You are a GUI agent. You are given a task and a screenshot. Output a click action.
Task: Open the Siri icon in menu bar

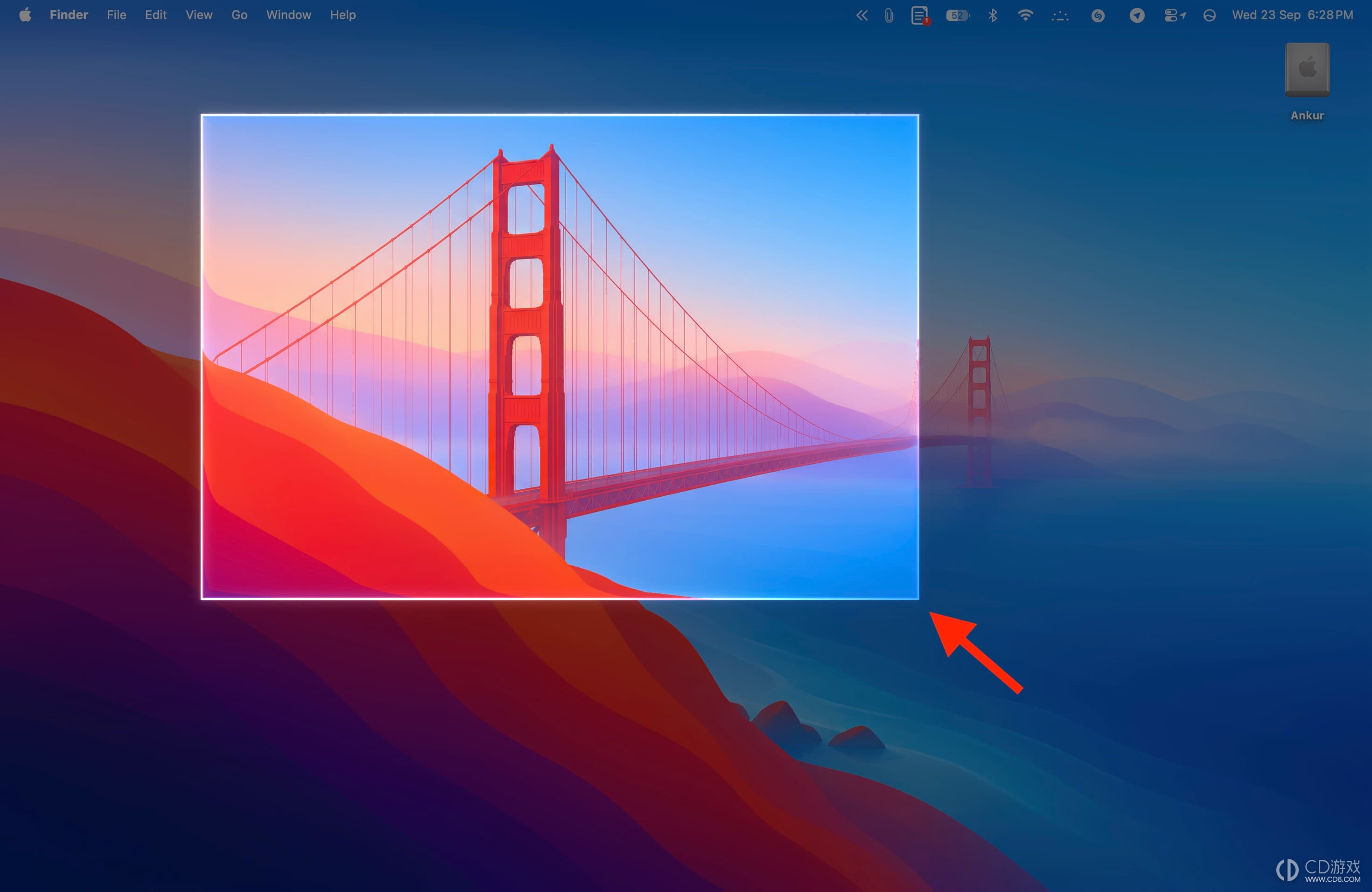[1210, 15]
